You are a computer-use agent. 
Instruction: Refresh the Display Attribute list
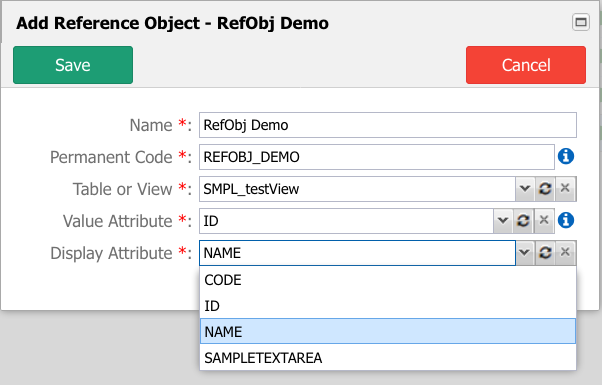545,253
